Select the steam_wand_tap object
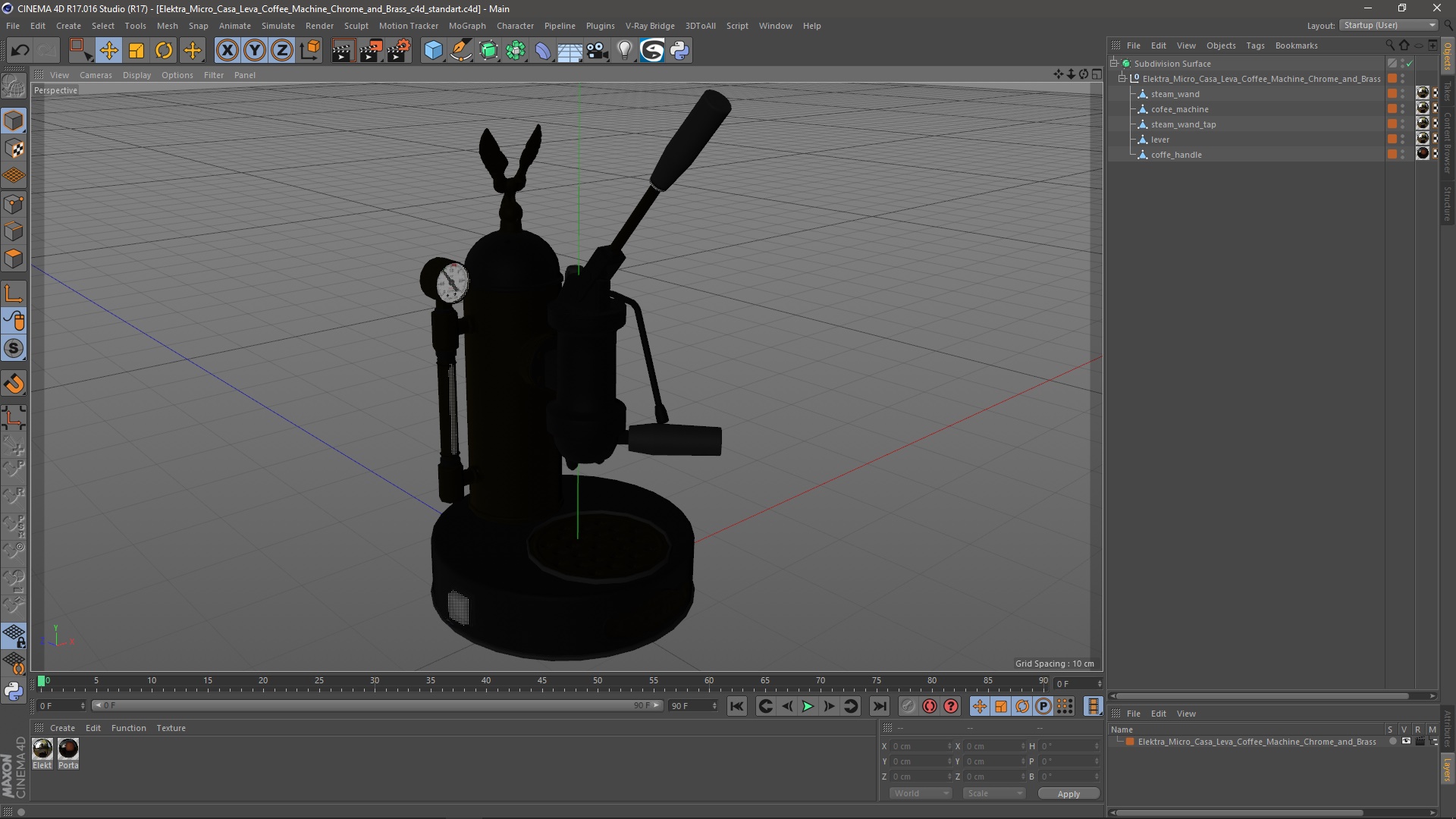1456x819 pixels. point(1182,124)
